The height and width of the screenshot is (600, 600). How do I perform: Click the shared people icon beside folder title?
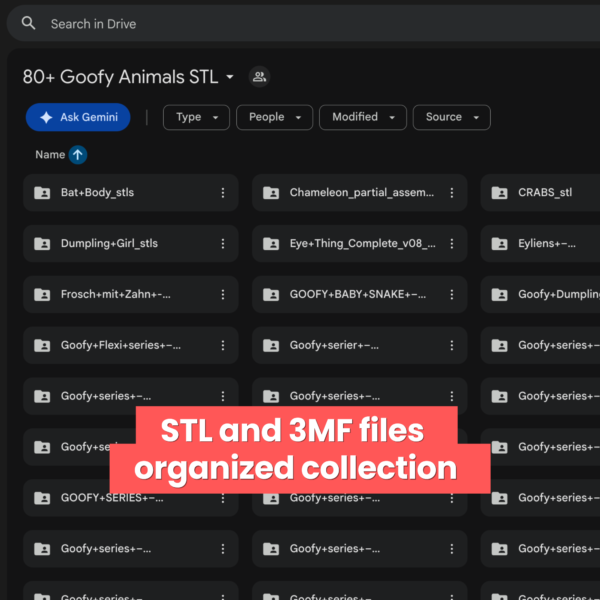pos(259,77)
